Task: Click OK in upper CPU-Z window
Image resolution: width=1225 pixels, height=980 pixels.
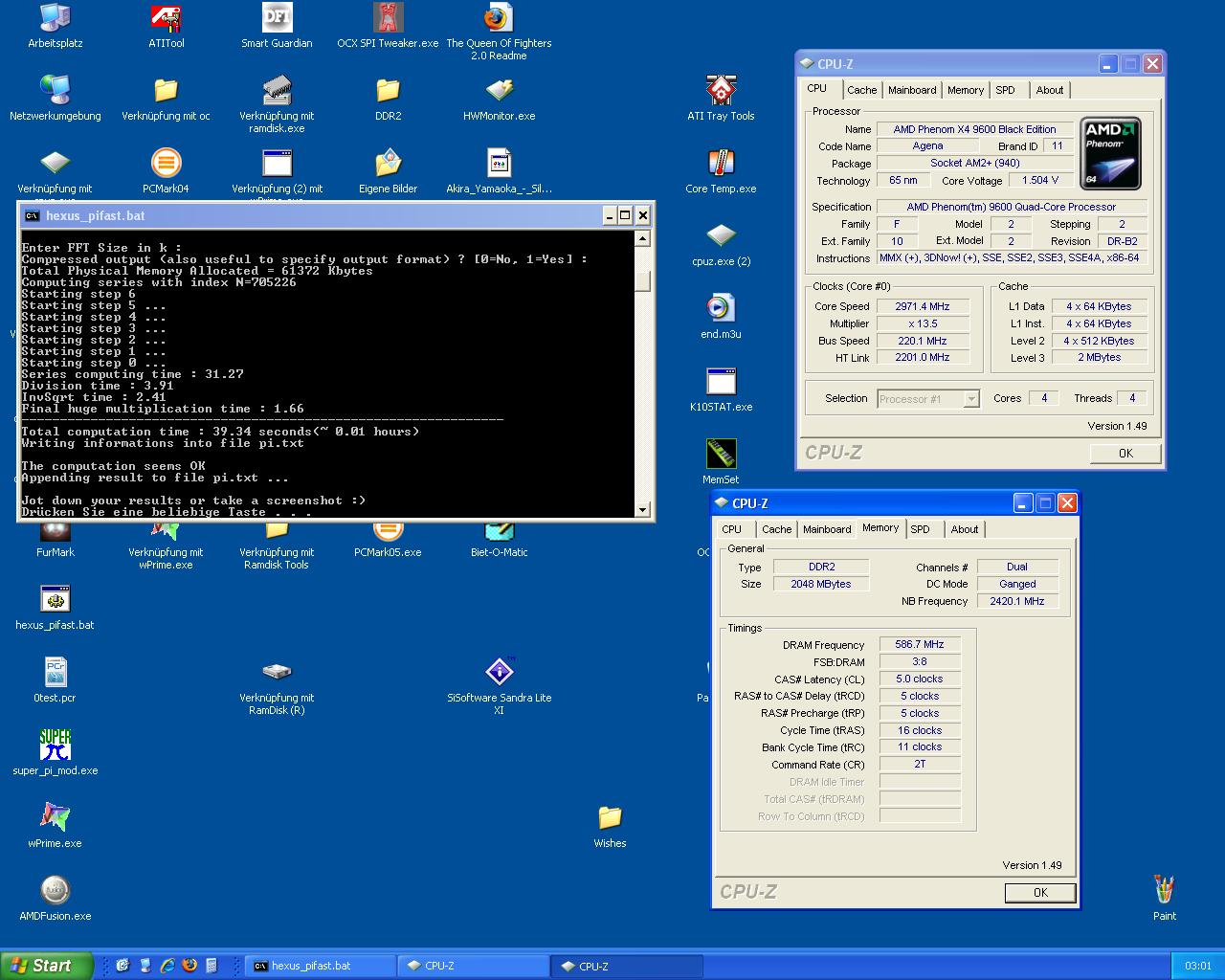Action: (x=1125, y=454)
